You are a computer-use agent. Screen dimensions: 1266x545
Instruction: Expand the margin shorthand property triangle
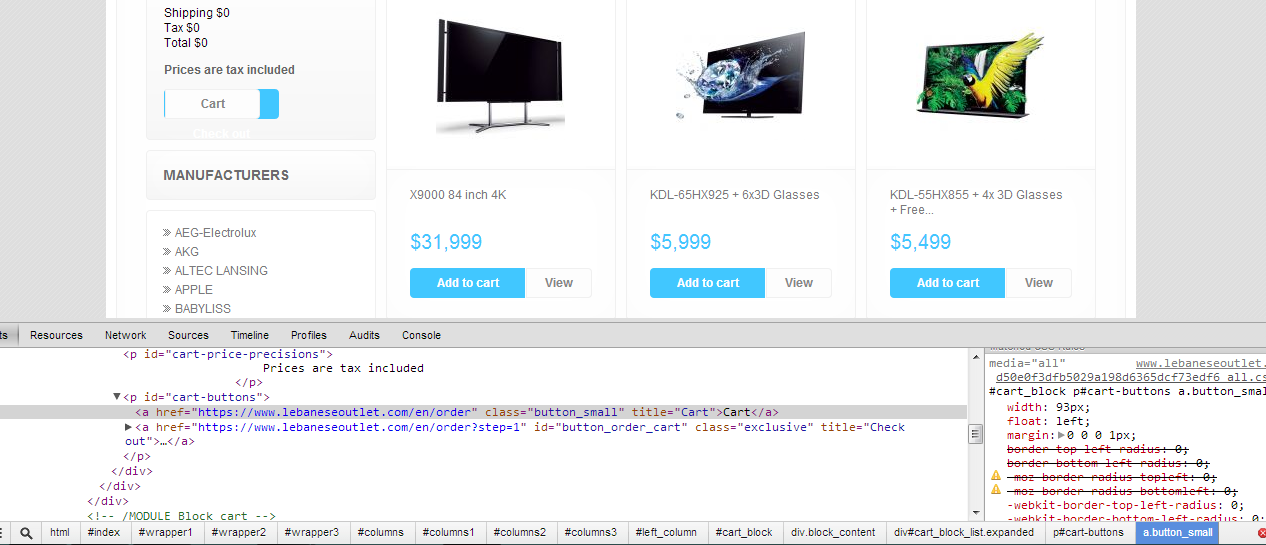tap(1062, 435)
